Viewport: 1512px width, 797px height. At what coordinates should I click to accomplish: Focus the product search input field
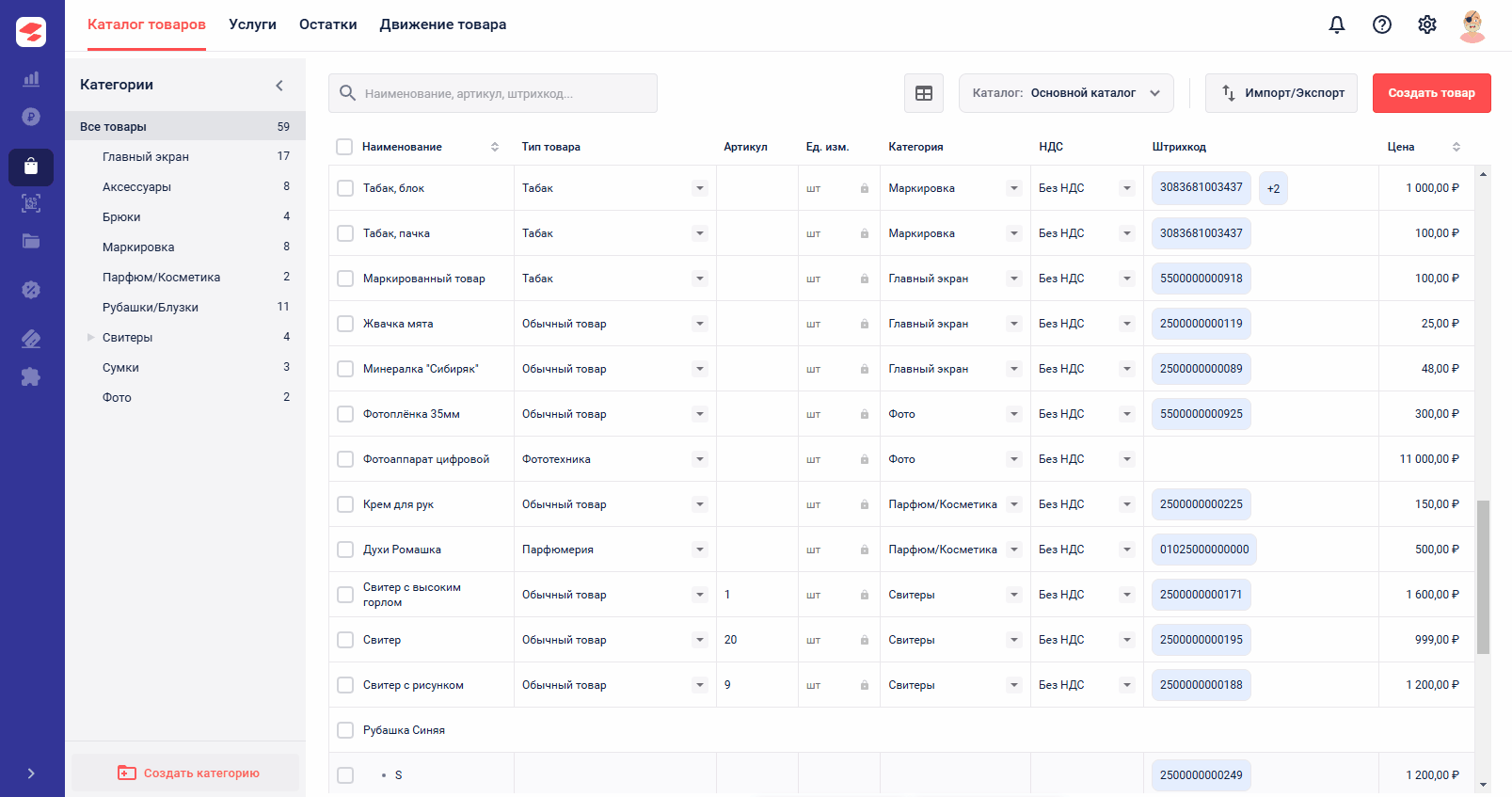point(493,93)
